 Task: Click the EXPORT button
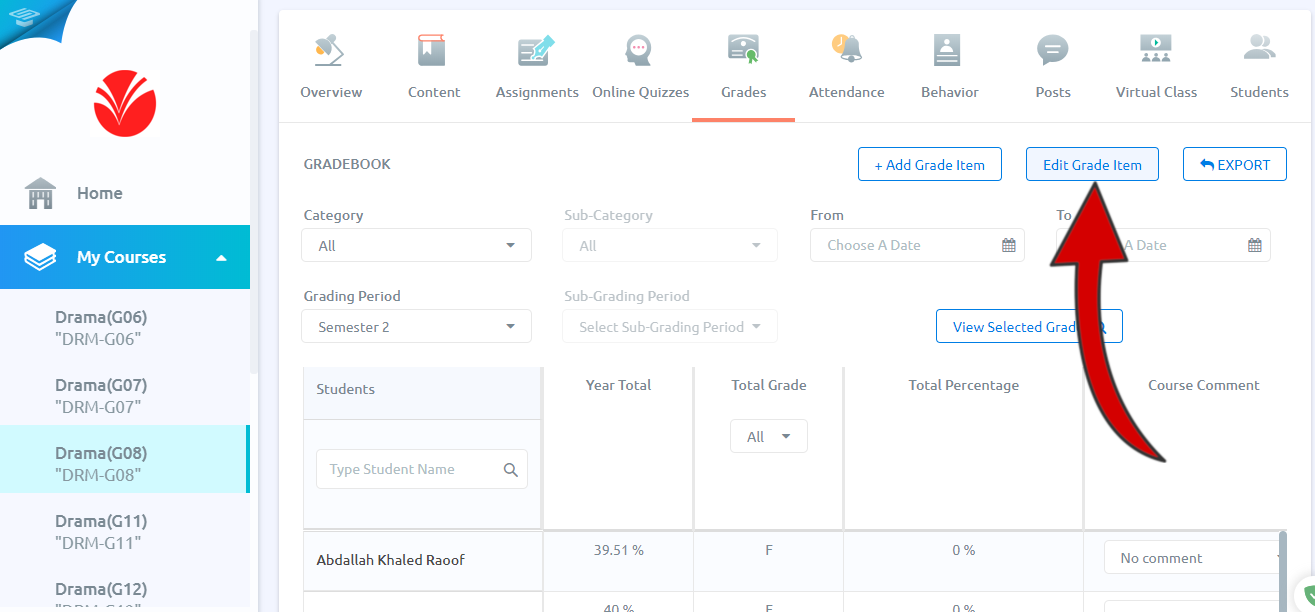(x=1235, y=164)
